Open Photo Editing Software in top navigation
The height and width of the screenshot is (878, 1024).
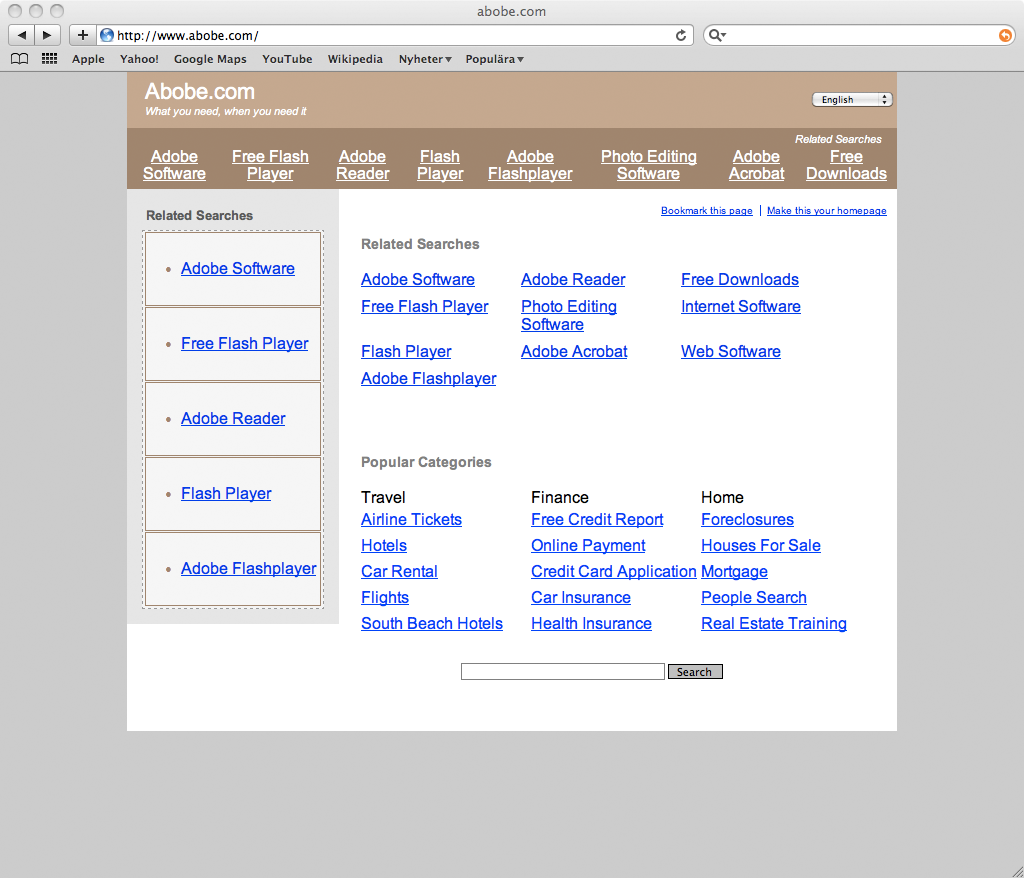(648, 165)
